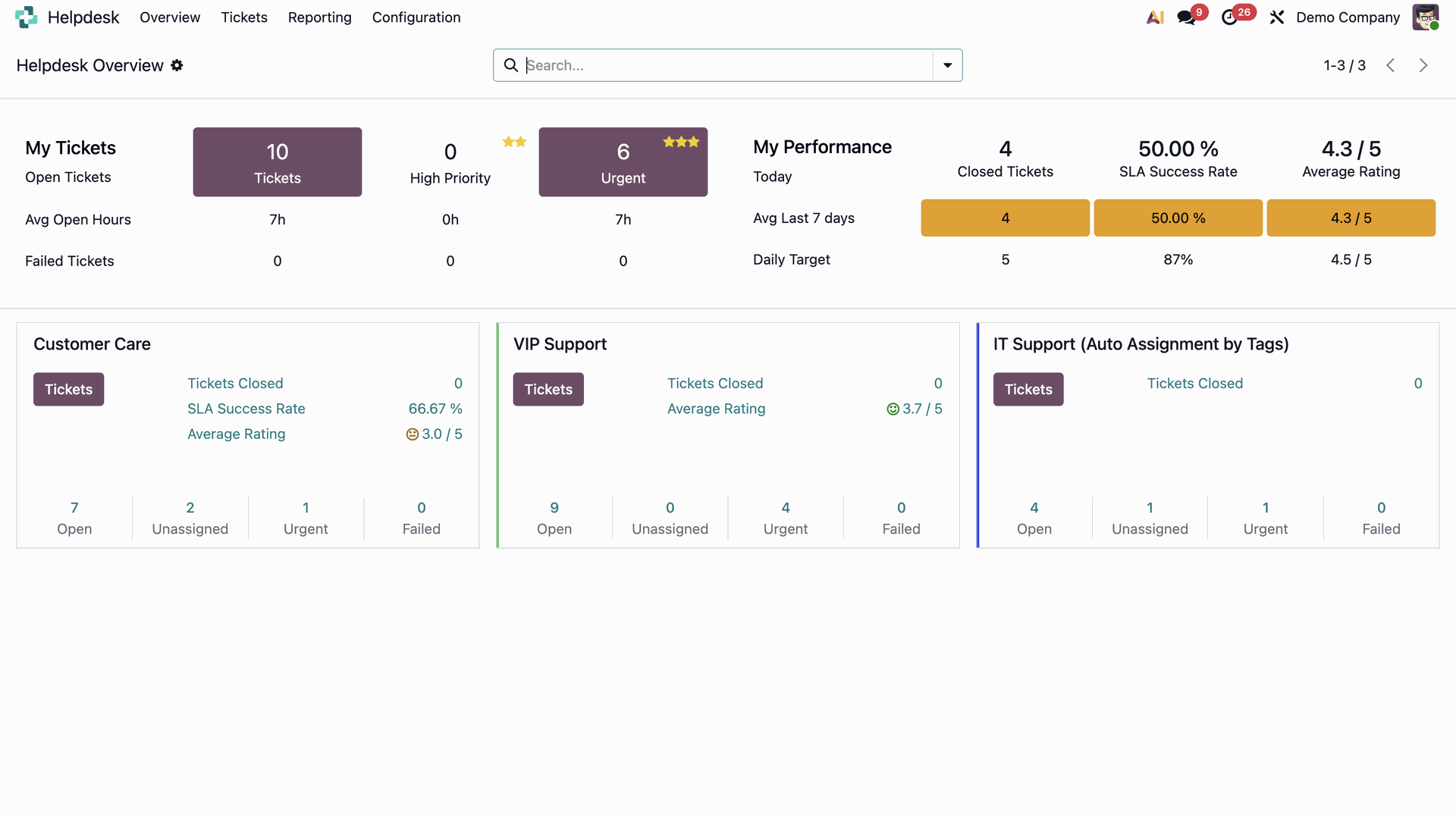Click the 4 Closed Tickets today stat

tap(1006, 159)
